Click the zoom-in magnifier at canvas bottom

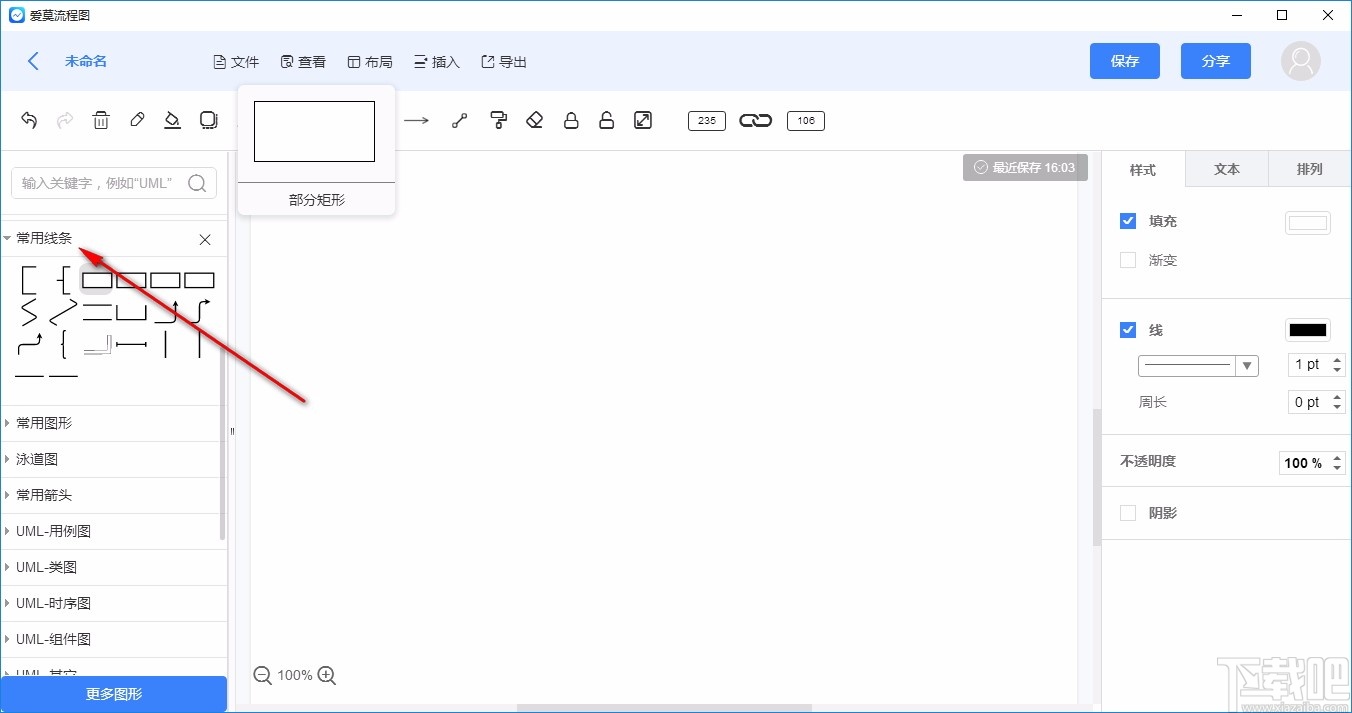coord(326,675)
